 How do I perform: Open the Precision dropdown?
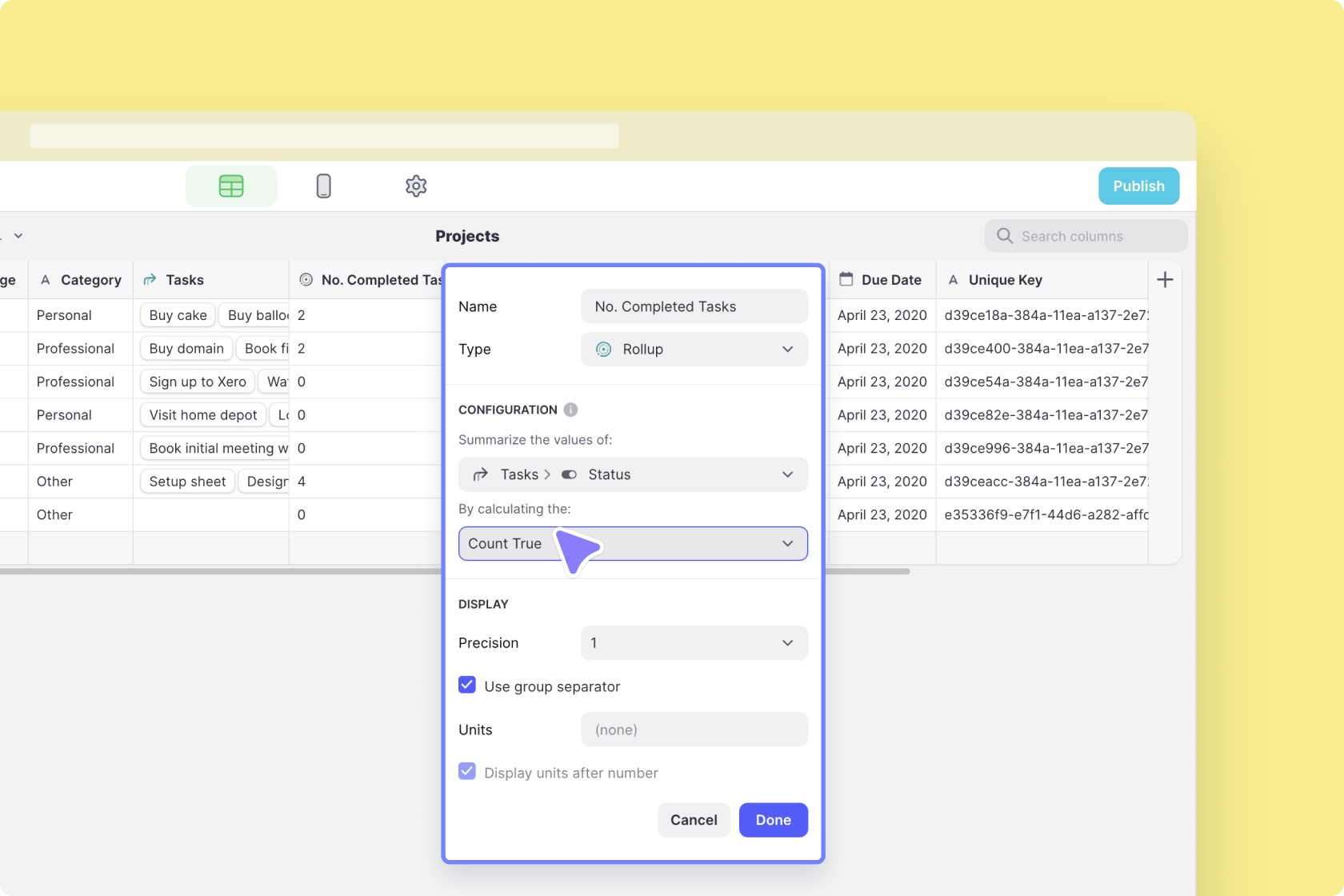(694, 642)
